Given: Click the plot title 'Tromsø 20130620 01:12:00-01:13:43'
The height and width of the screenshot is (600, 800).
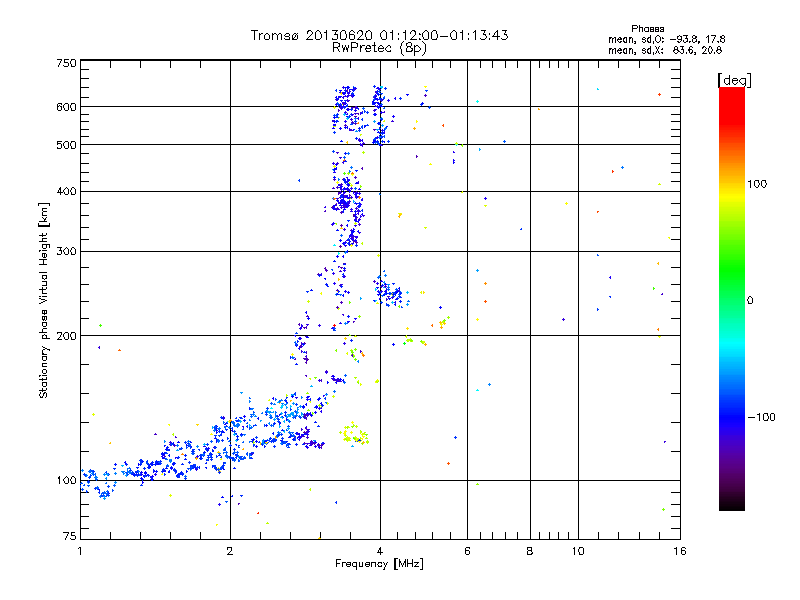Looking at the screenshot, I should click(379, 35).
